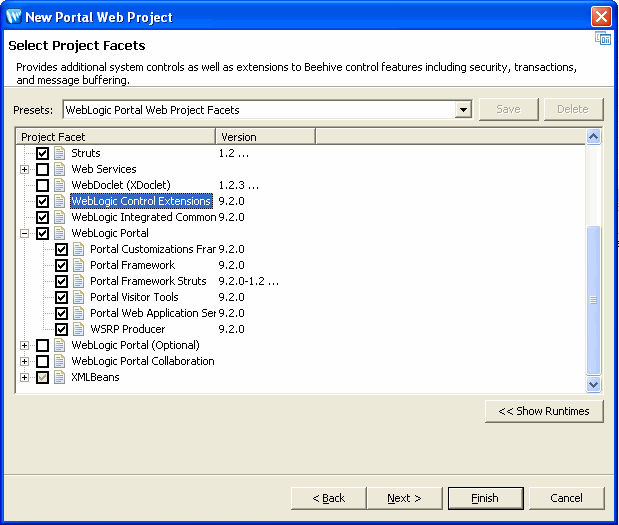
Task: Expand the XMLBeans tree node
Action: tap(24, 377)
